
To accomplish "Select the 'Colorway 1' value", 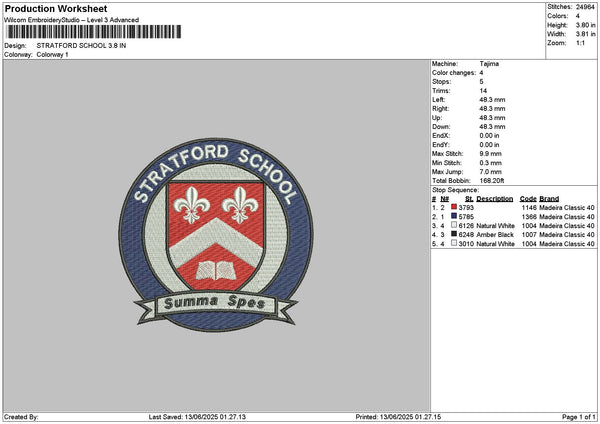I will point(52,55).
